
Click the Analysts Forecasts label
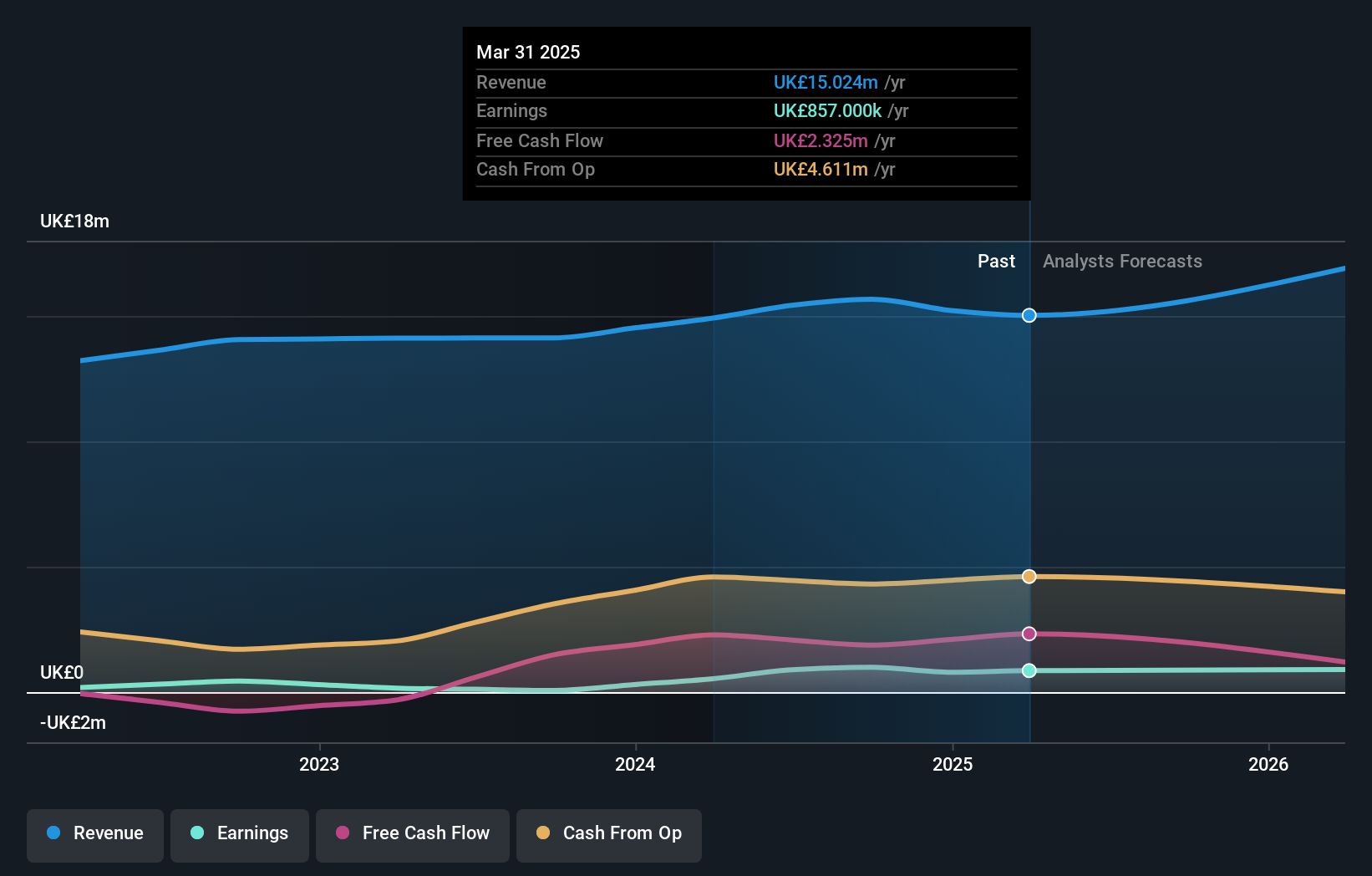(x=1122, y=262)
